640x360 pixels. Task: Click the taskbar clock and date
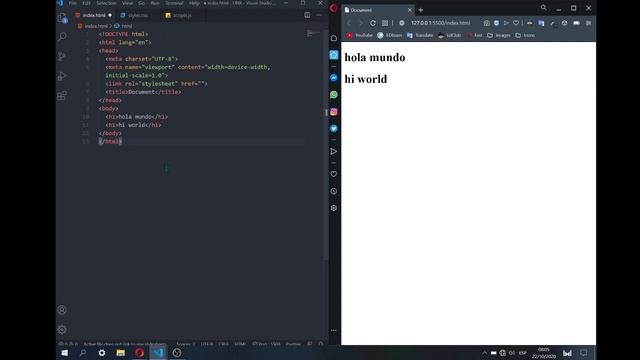point(544,353)
